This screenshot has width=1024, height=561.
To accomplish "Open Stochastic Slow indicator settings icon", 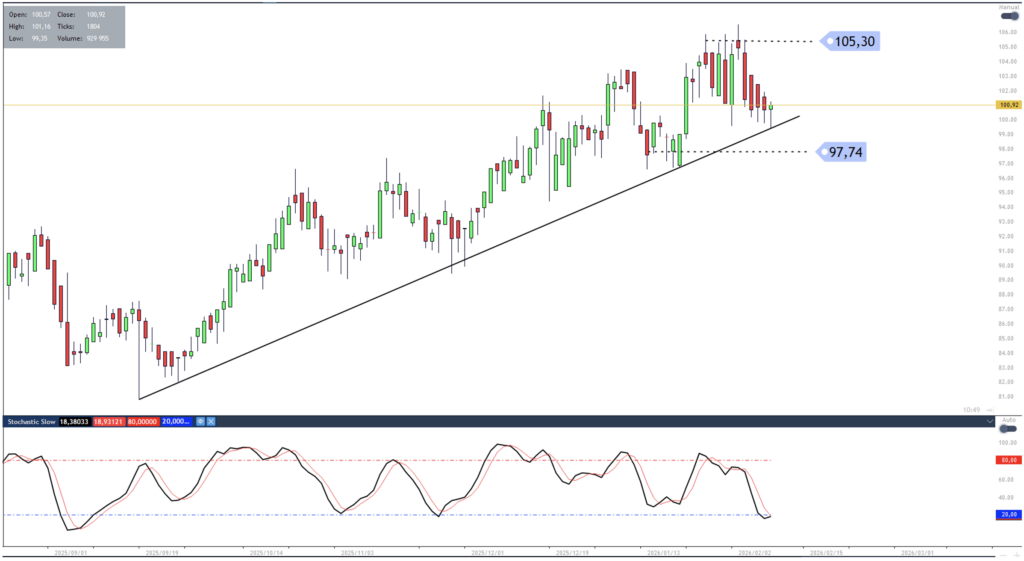I will [x=201, y=422].
